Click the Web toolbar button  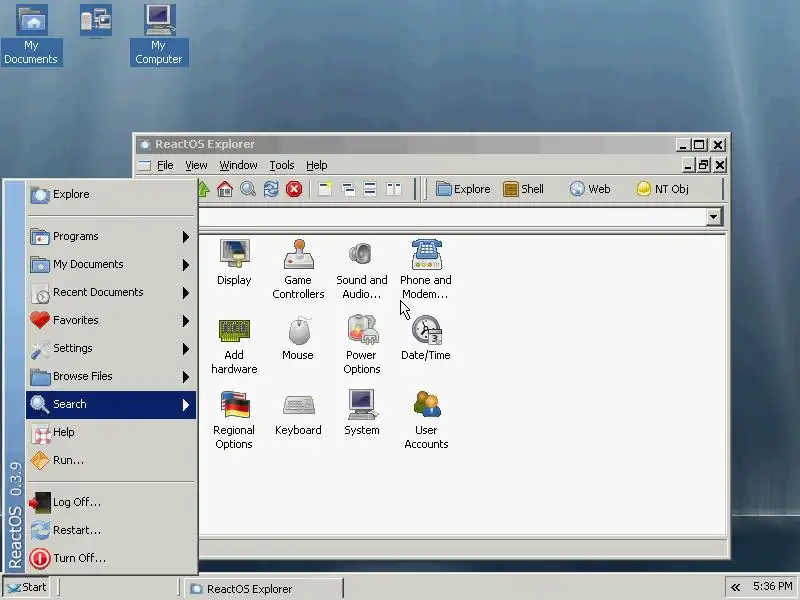tap(590, 189)
